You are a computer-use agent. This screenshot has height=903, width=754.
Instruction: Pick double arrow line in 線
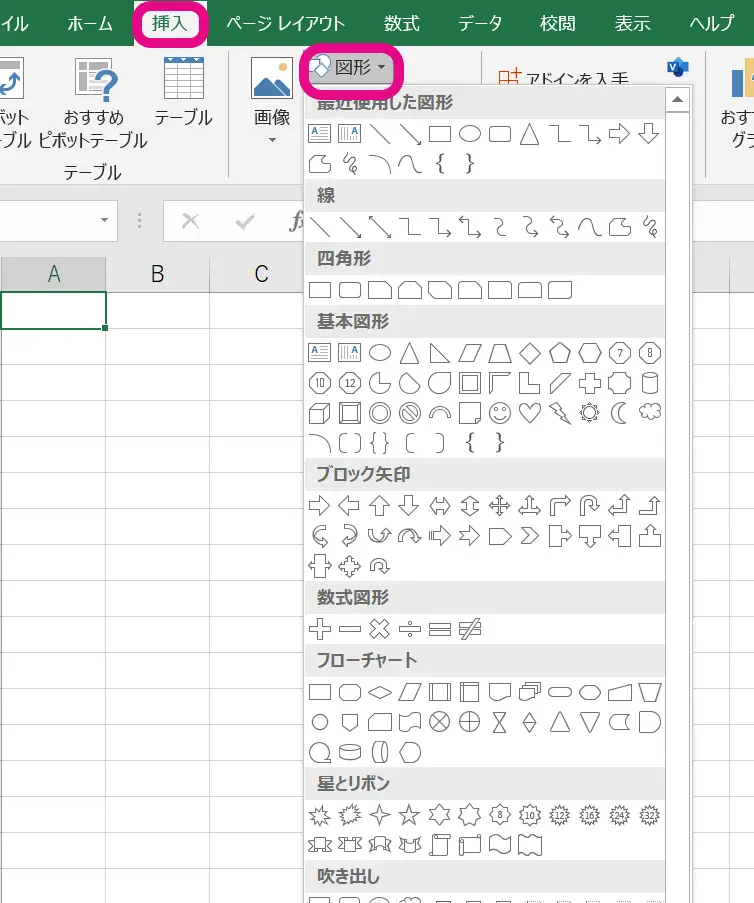click(x=380, y=227)
